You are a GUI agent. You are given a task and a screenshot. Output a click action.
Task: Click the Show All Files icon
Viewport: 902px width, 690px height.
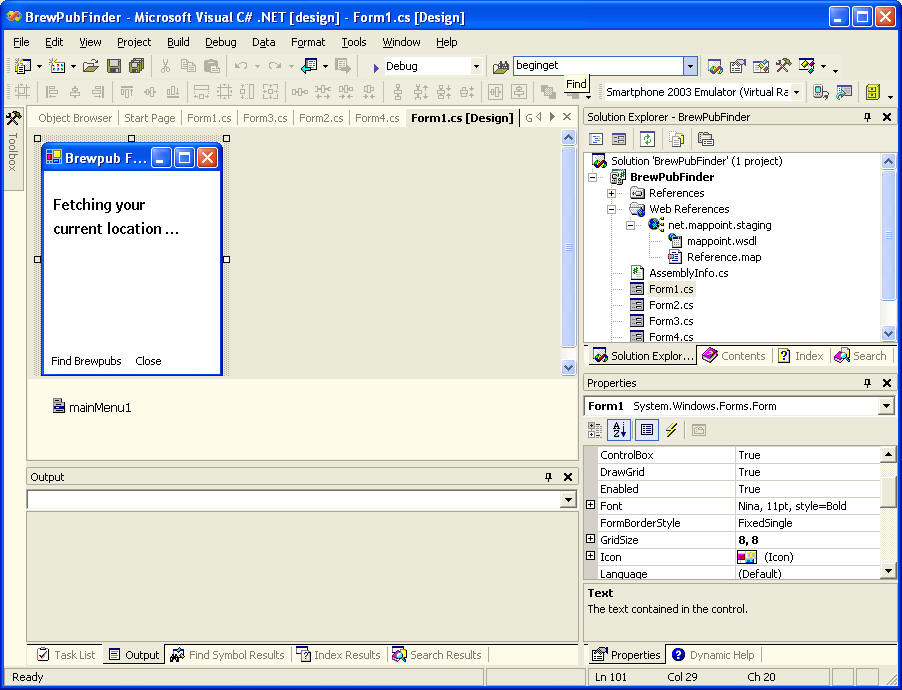click(x=677, y=139)
